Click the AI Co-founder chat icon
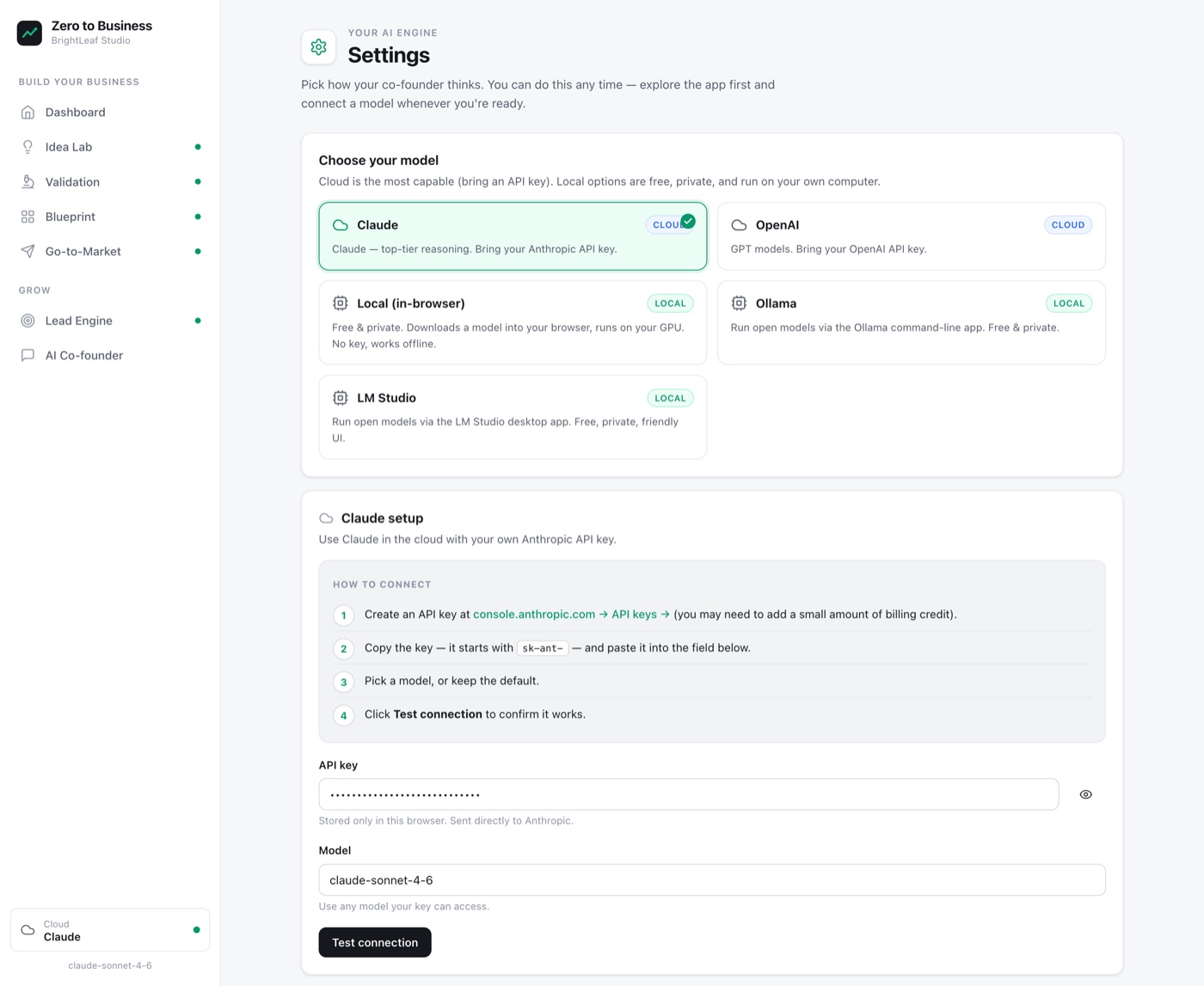The image size is (1204, 986). pyautogui.click(x=28, y=355)
